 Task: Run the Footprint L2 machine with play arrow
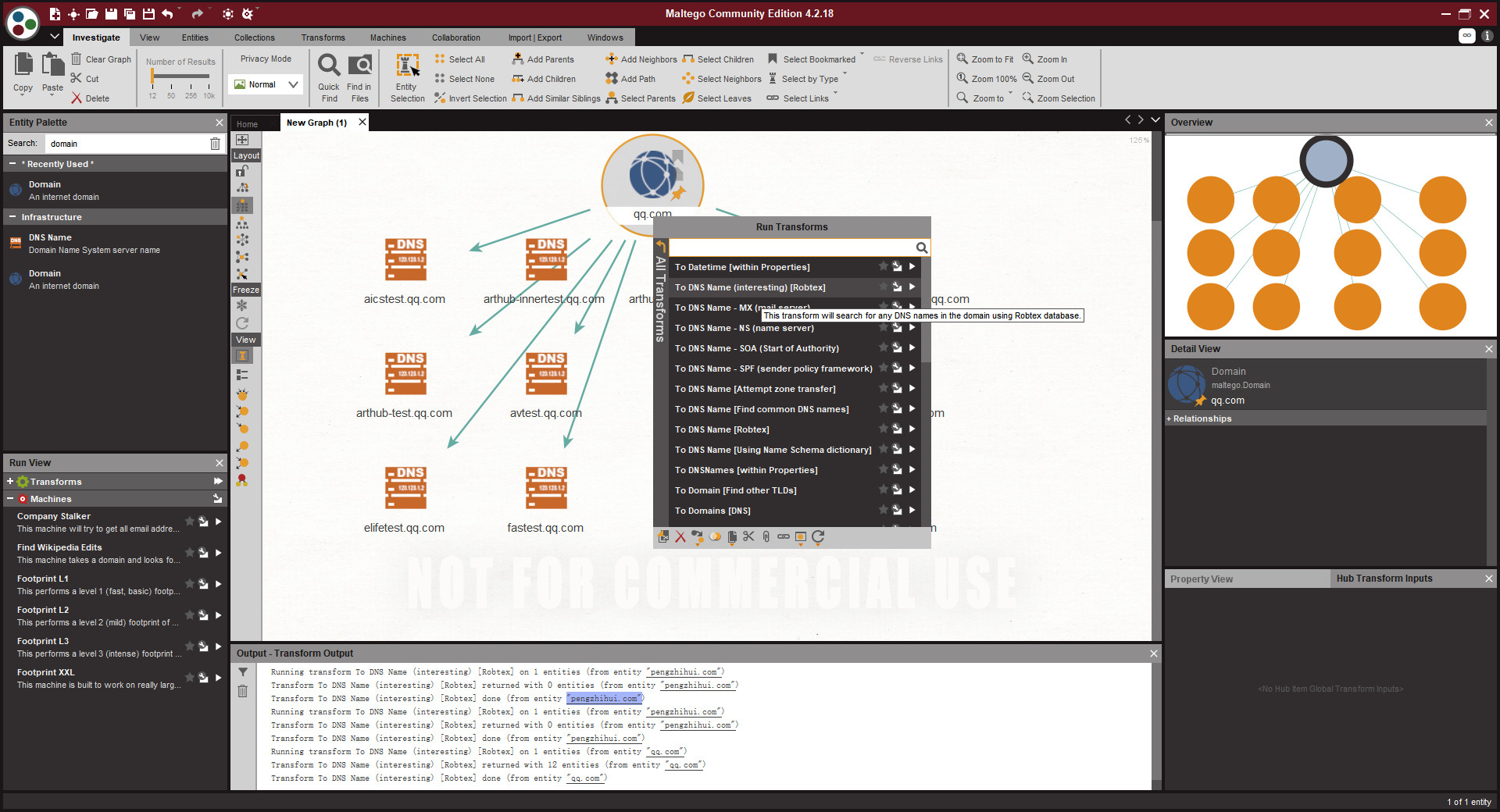[x=218, y=615]
